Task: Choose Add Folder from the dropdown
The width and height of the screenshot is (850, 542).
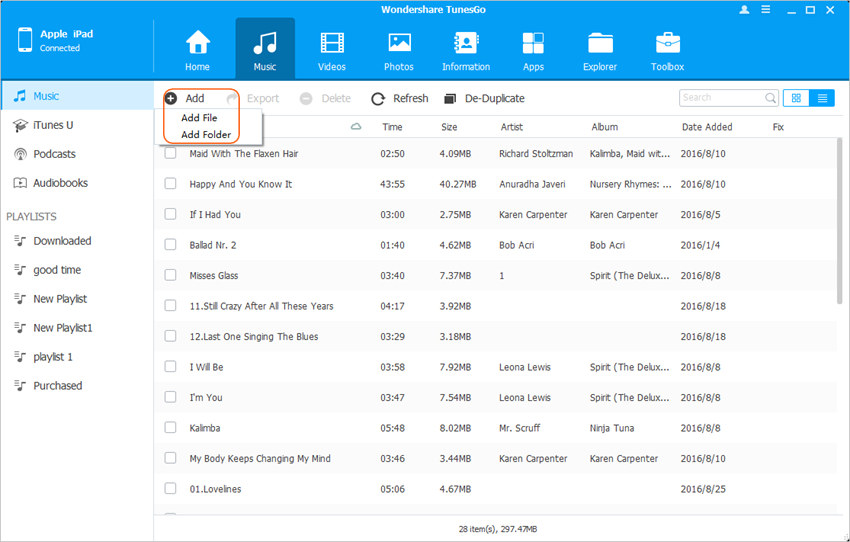Action: click(x=205, y=134)
